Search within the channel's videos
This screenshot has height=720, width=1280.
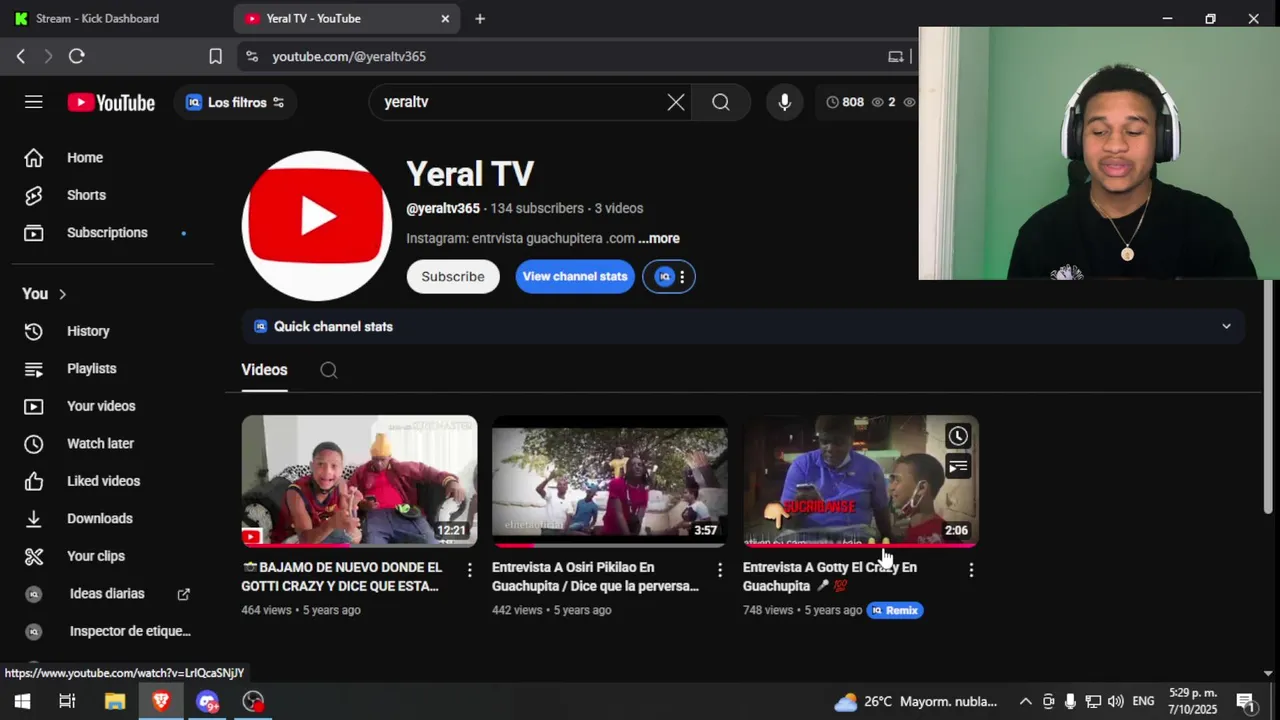coord(329,370)
